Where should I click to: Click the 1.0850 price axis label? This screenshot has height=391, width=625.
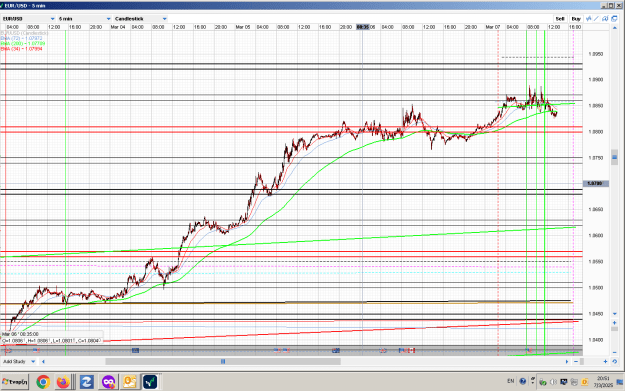596,106
